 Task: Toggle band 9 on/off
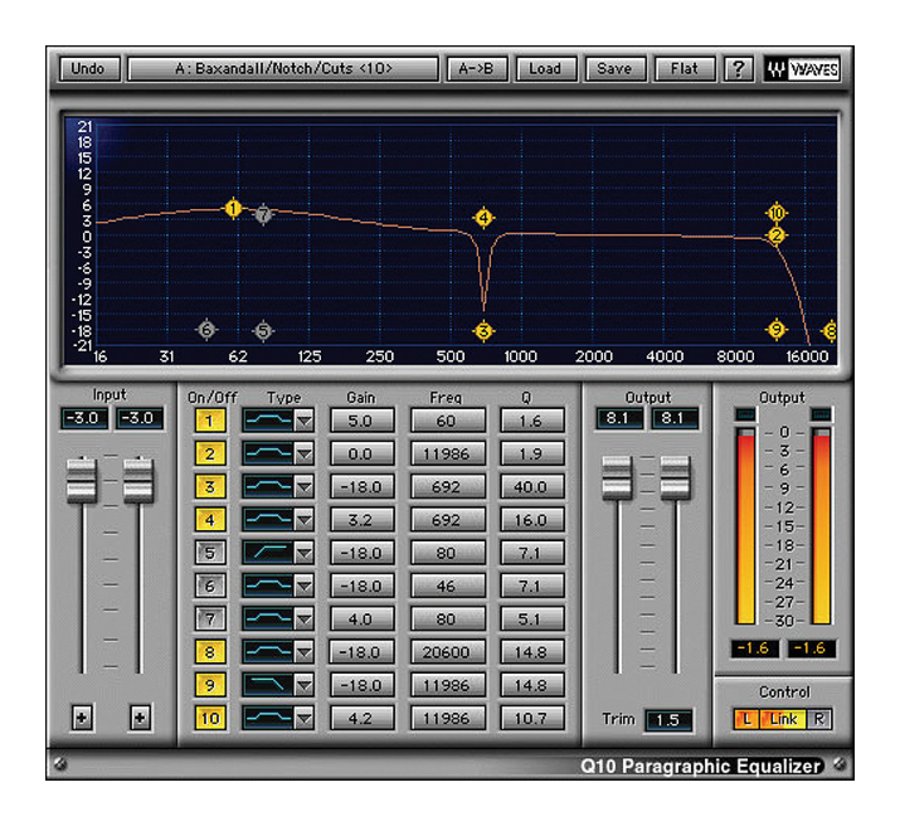210,685
